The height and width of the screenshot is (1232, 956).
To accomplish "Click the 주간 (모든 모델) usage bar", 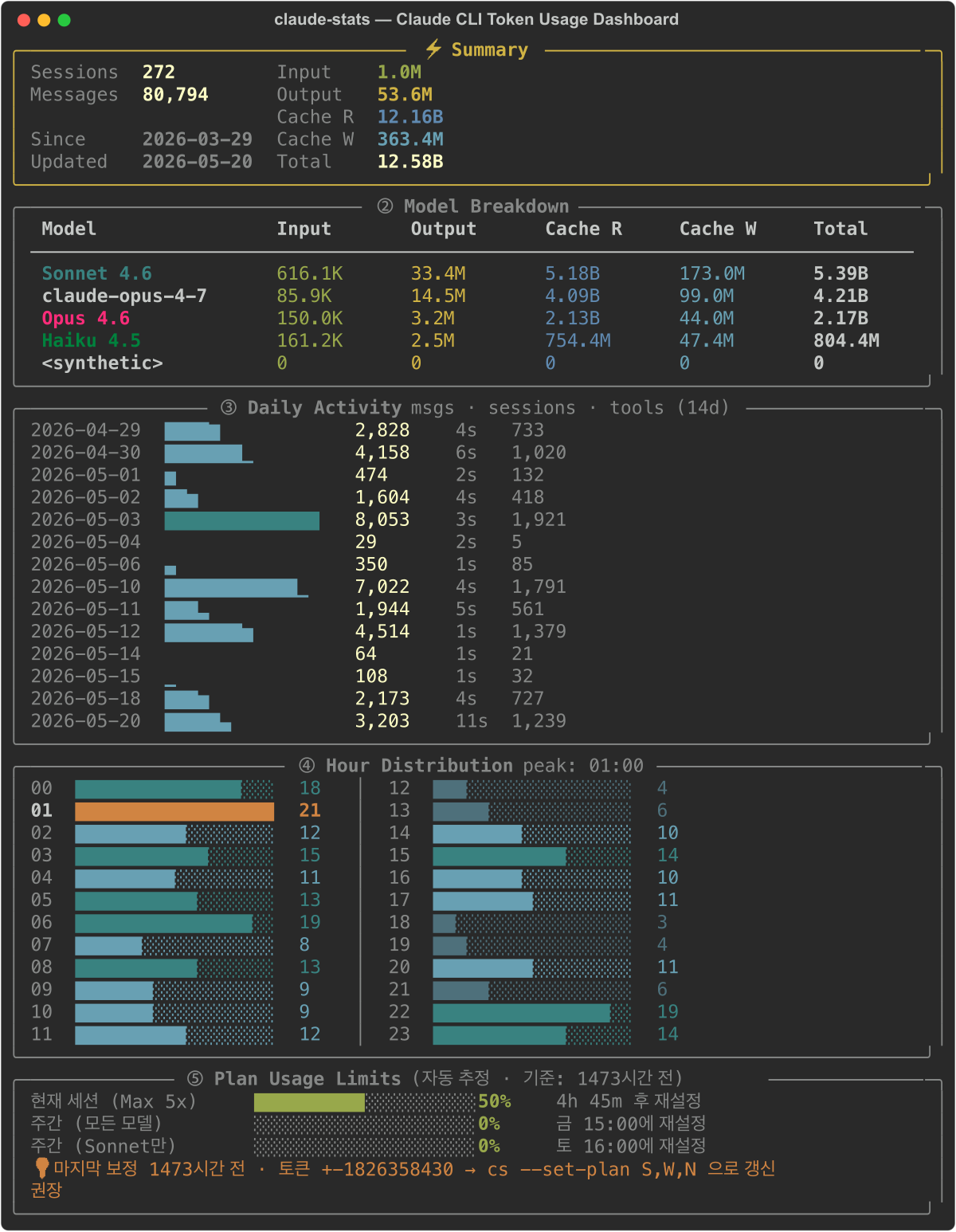I will [x=364, y=1124].
